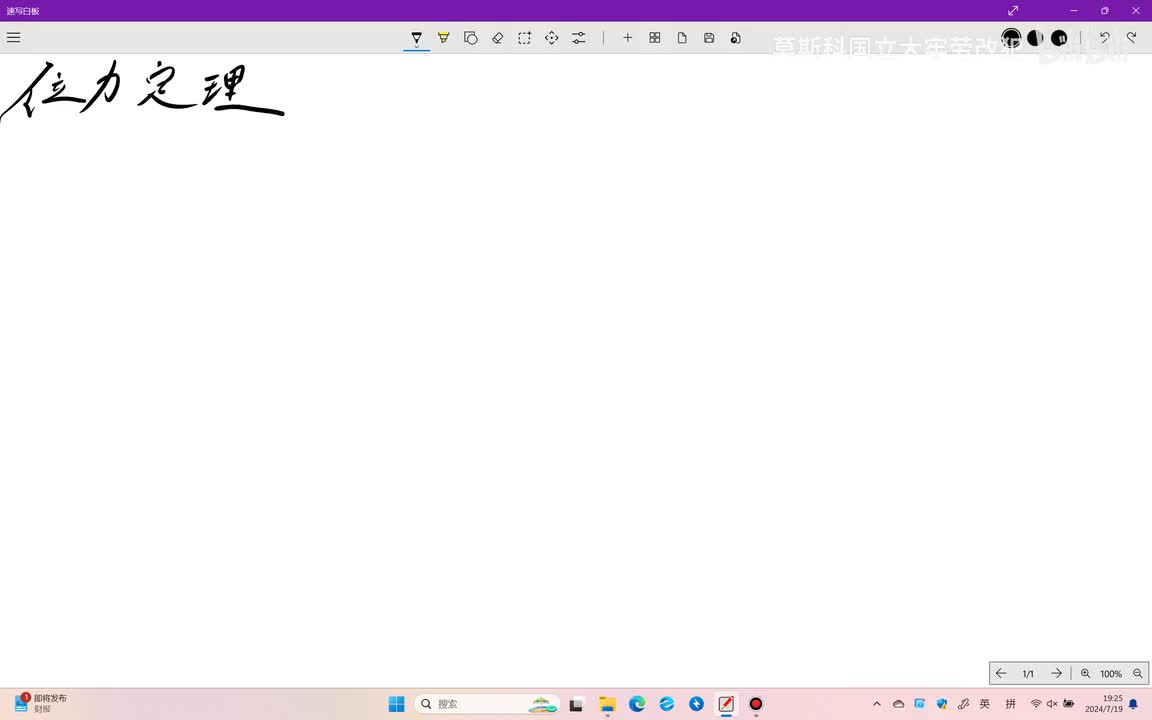The height and width of the screenshot is (720, 1152).
Task: Pick the third black circle swatch
Action: click(1059, 37)
